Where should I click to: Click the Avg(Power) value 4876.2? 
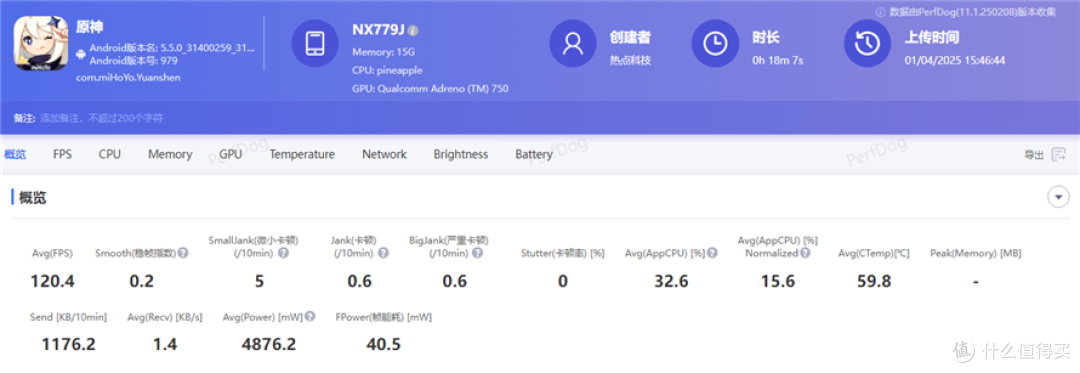pos(269,344)
